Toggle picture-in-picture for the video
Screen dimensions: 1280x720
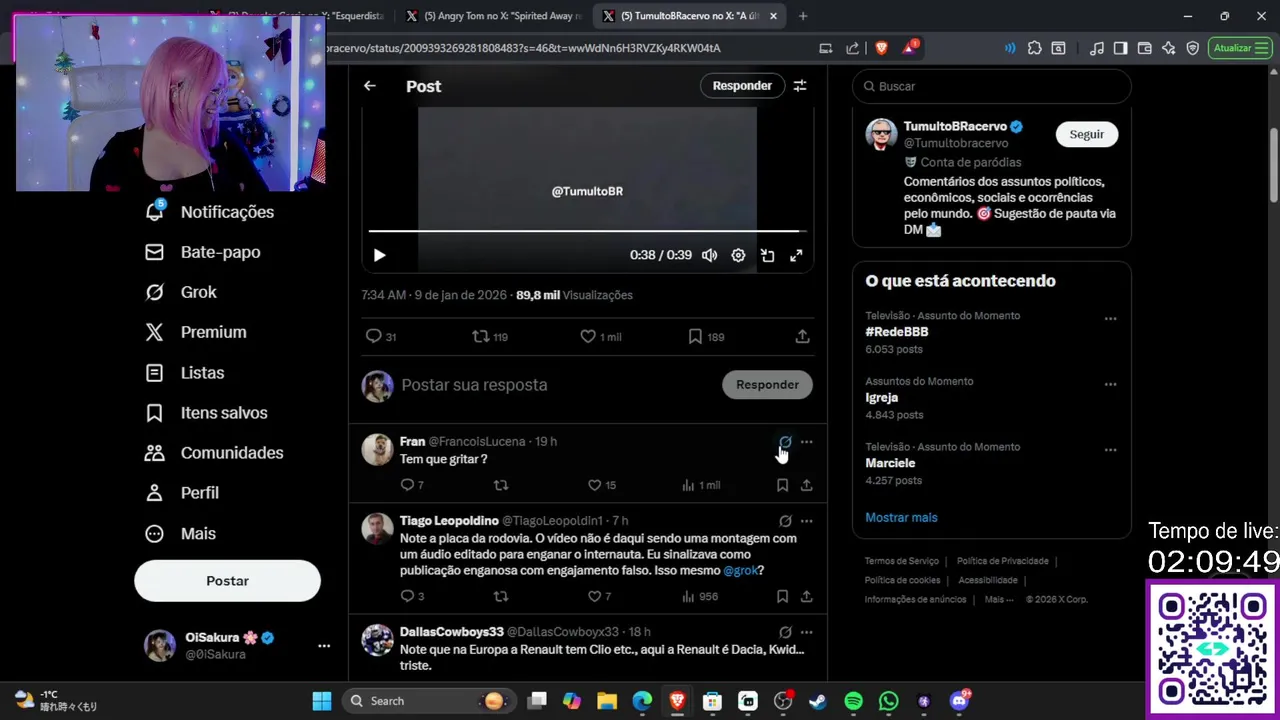767,255
